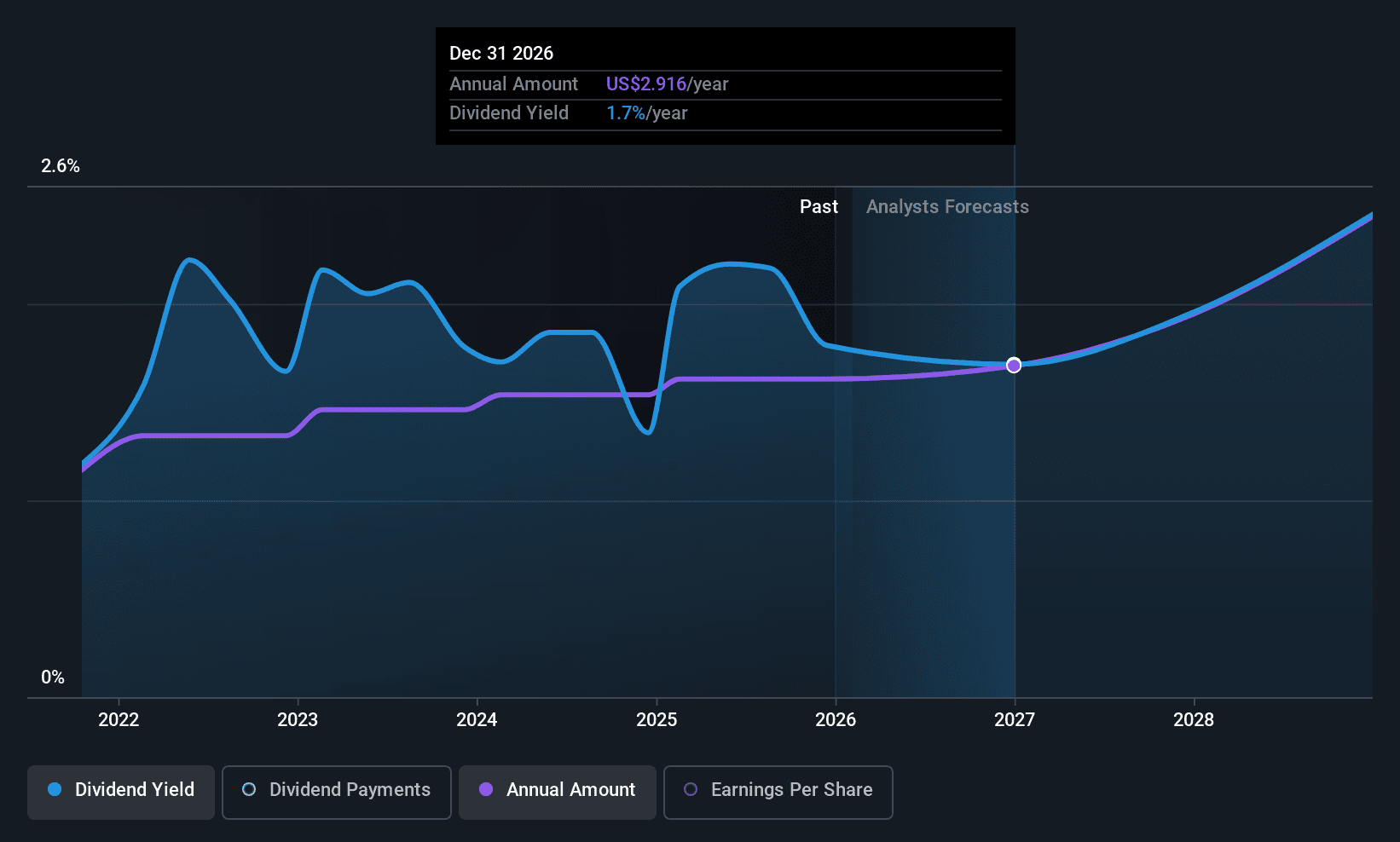Click the highlighted data point marker on the line
Screen dimensions: 1400x842
[x=1014, y=366]
